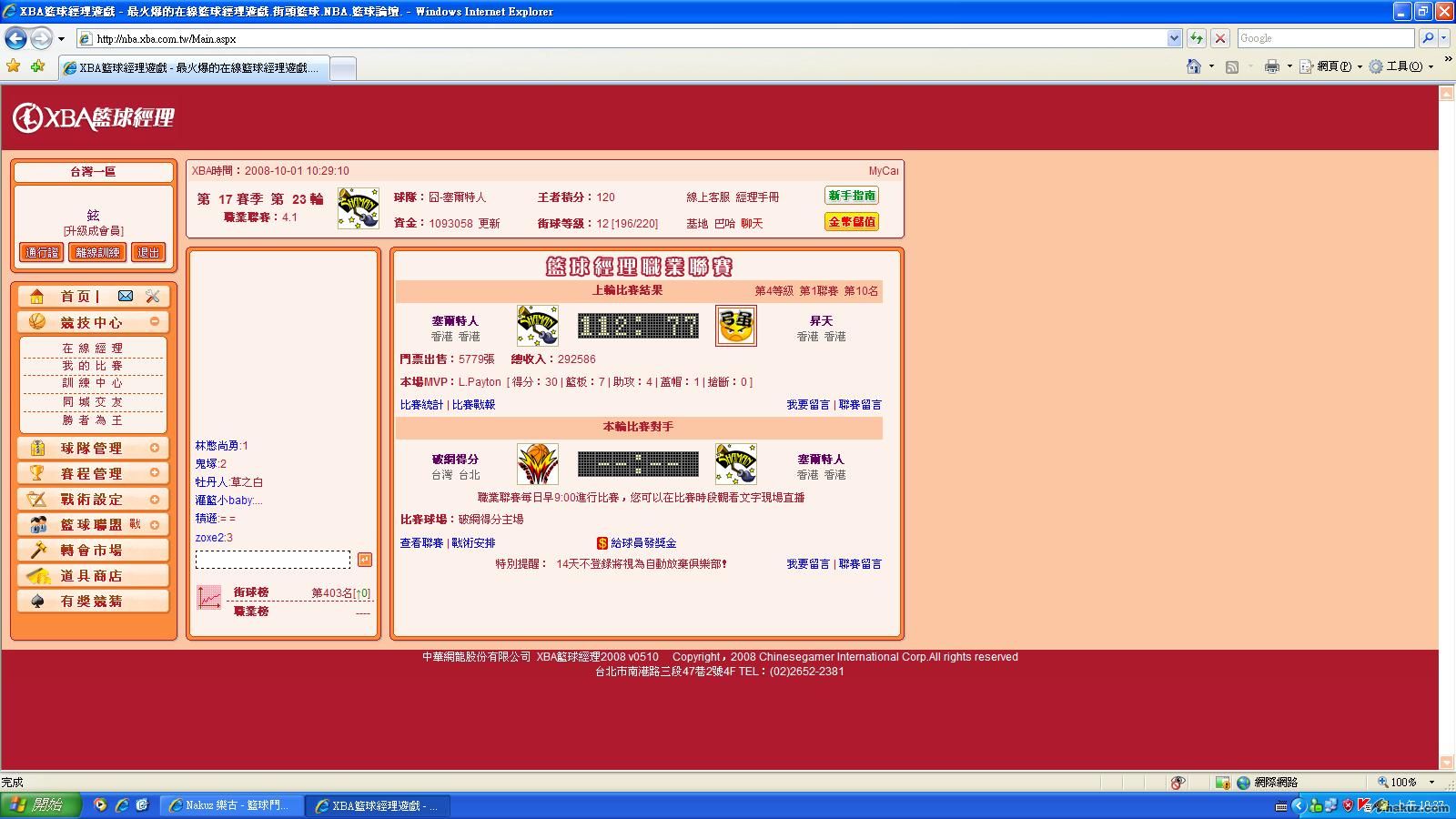Open 訓練中心 in the sidebar submenu
This screenshot has height=819, width=1456.
tap(92, 383)
